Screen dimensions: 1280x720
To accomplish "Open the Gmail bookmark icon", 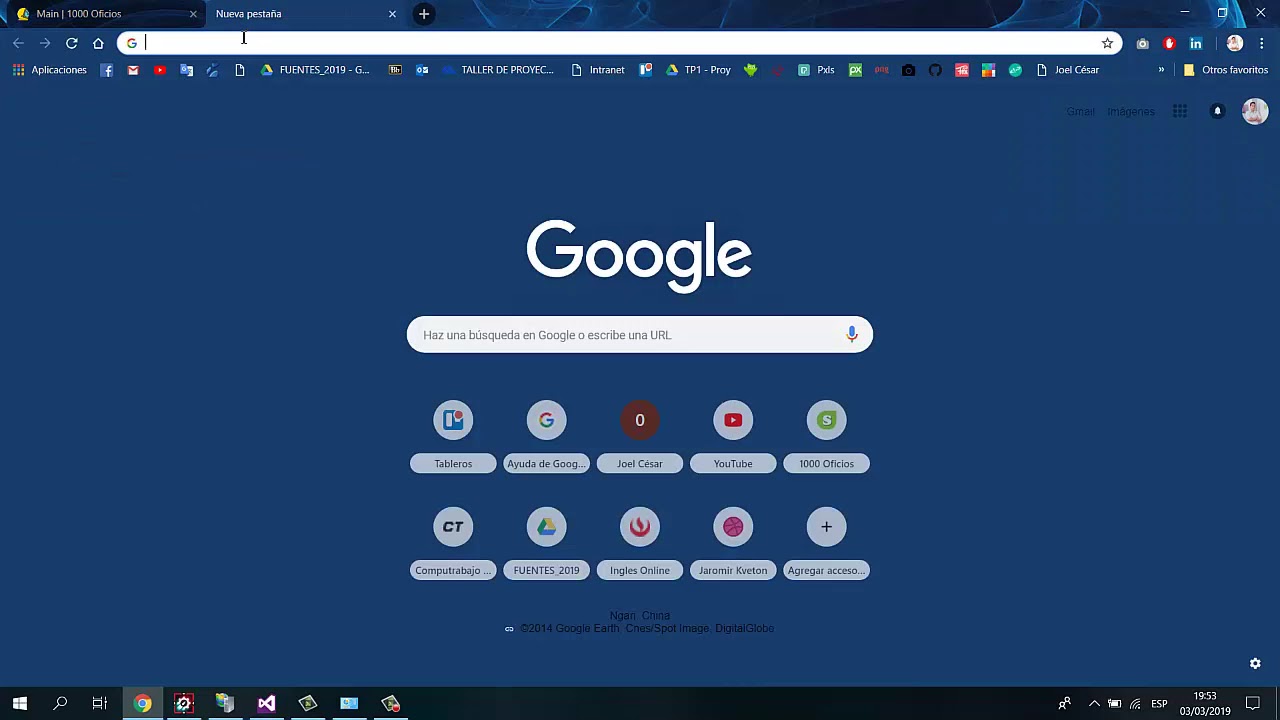I will [133, 70].
